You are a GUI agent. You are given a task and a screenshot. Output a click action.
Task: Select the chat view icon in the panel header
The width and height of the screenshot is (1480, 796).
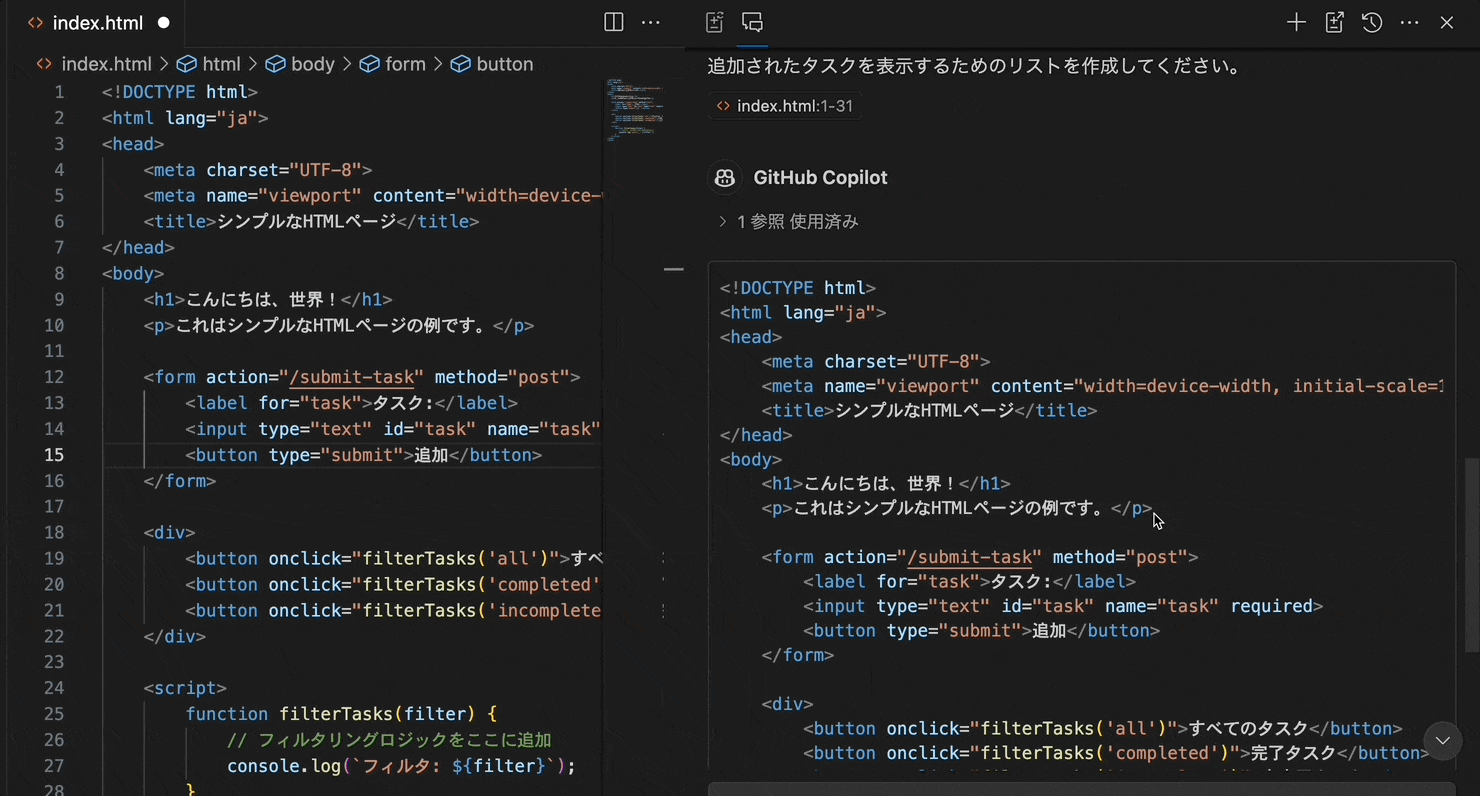point(752,22)
